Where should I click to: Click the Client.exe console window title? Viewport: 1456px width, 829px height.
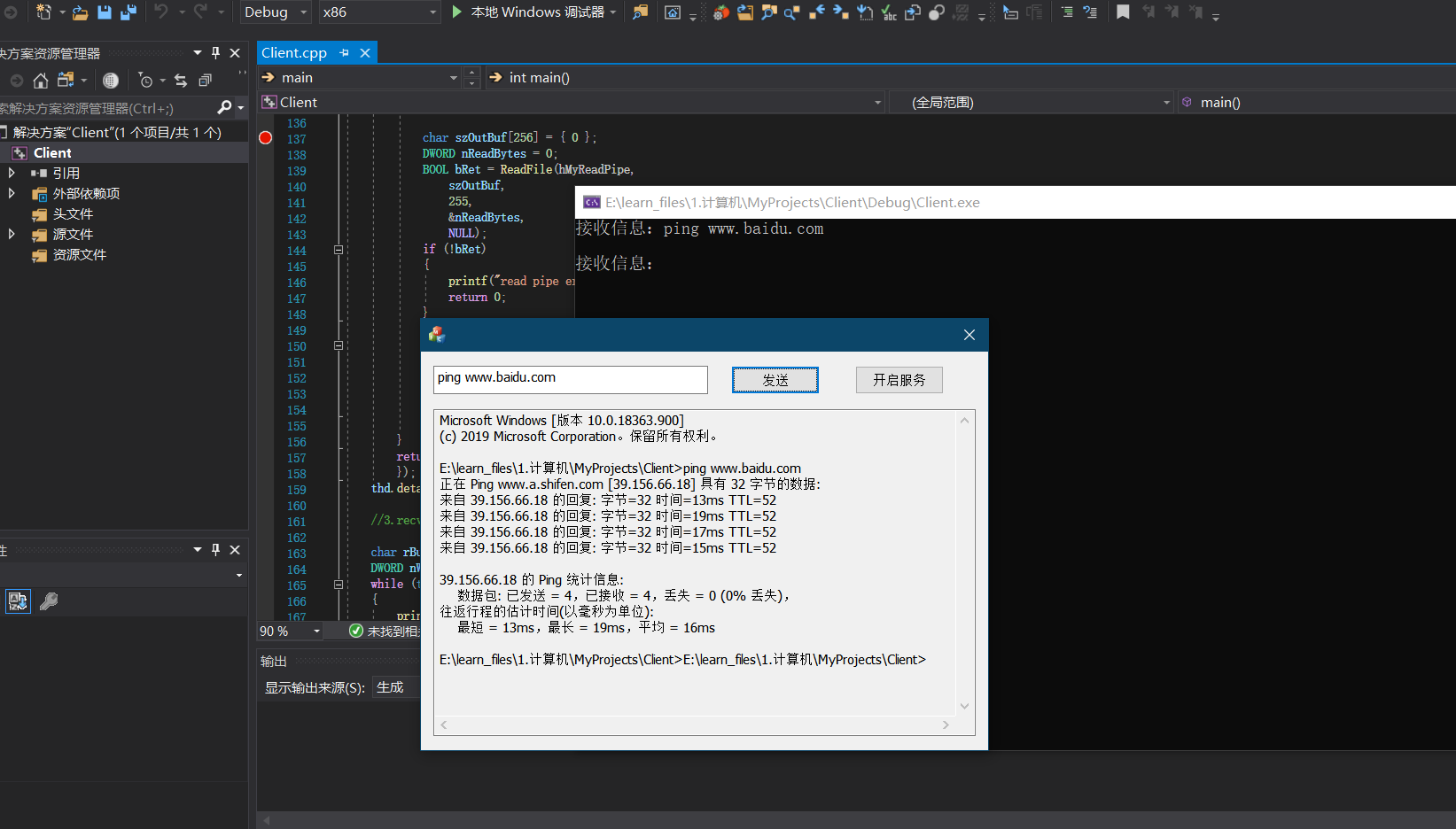792,203
